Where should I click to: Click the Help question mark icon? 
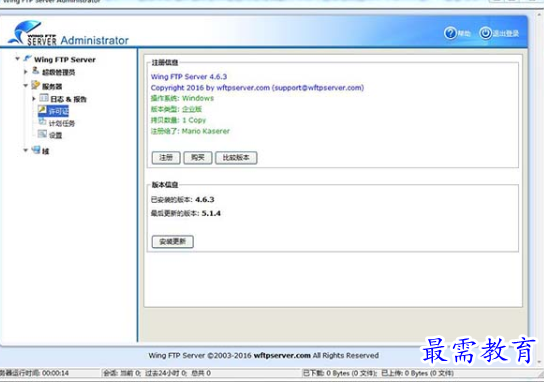click(x=450, y=33)
